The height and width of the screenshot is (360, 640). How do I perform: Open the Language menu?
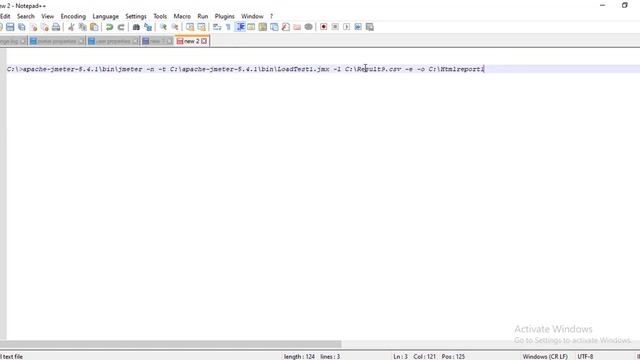point(106,16)
